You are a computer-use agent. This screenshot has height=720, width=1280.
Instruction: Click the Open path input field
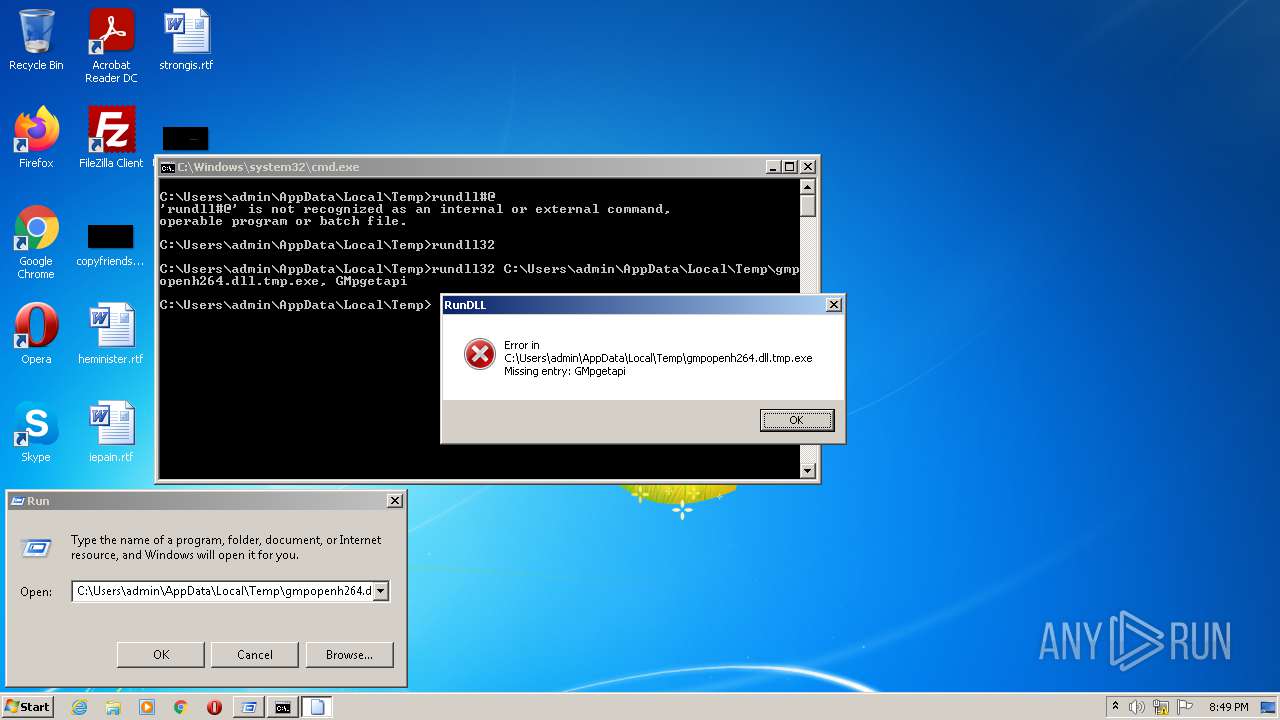click(x=223, y=591)
